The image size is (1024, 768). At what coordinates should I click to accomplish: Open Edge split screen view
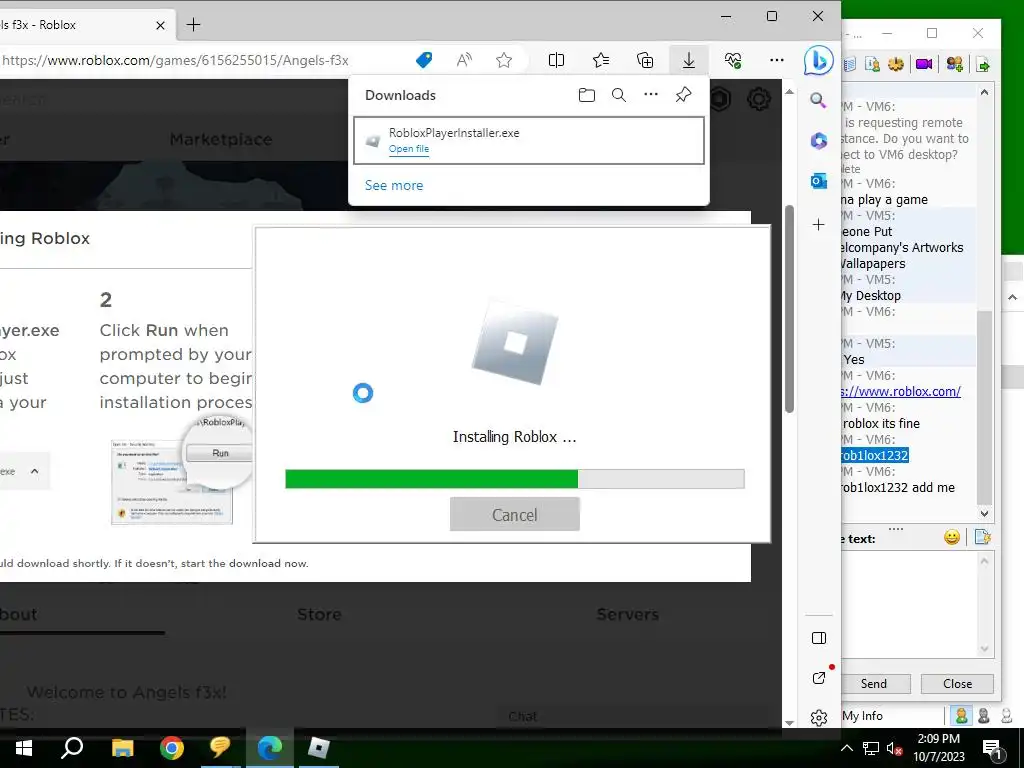coord(556,60)
